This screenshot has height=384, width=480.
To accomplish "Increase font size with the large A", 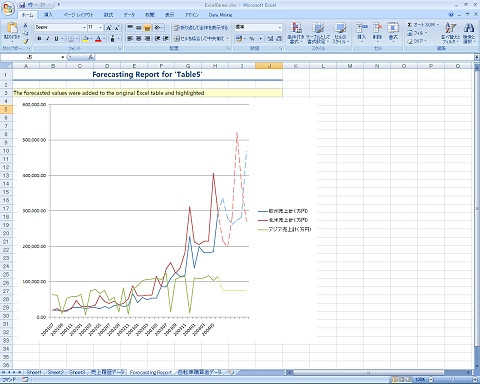I will click(x=108, y=28).
